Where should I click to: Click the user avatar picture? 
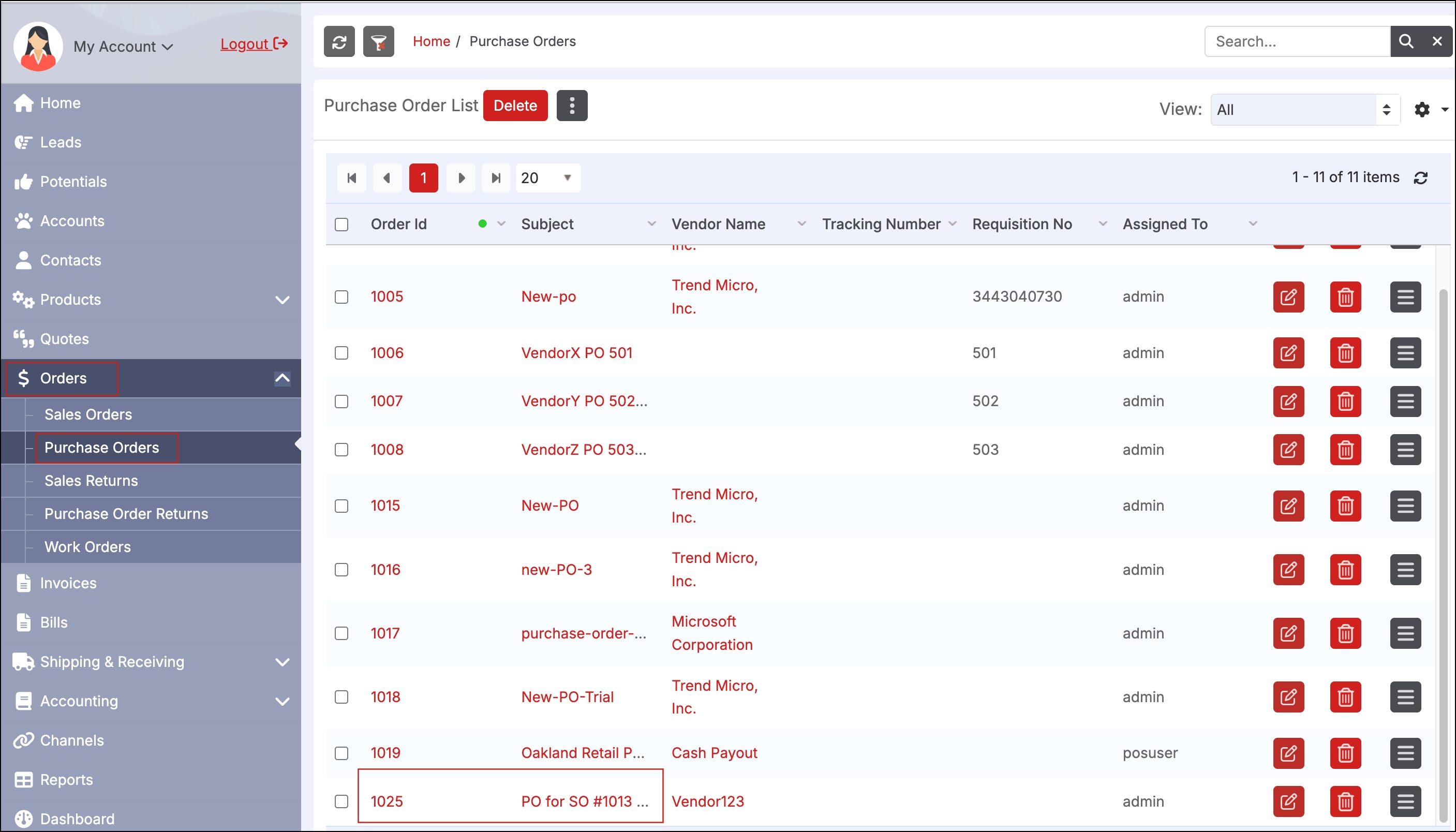(x=38, y=46)
